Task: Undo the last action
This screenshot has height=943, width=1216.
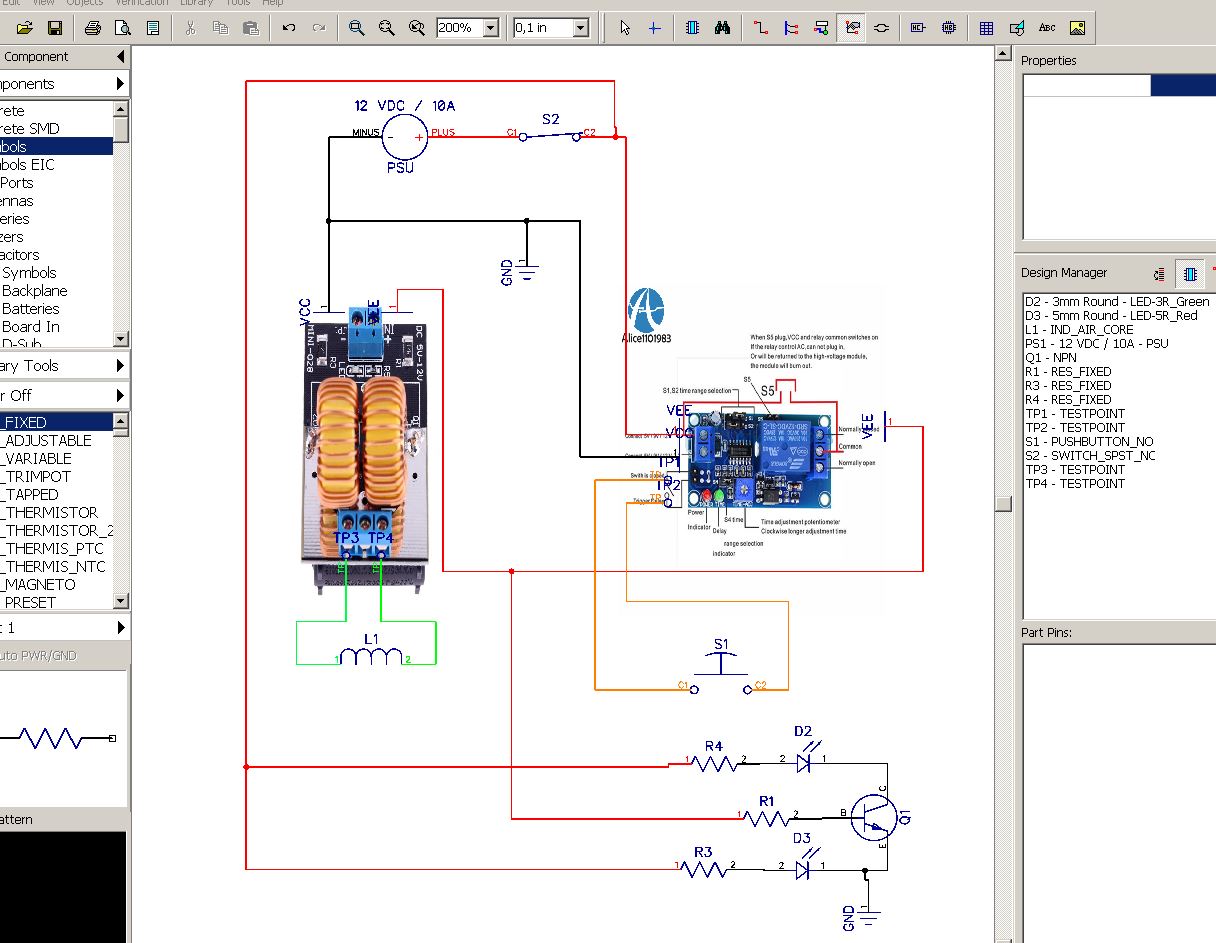Action: pos(289,28)
